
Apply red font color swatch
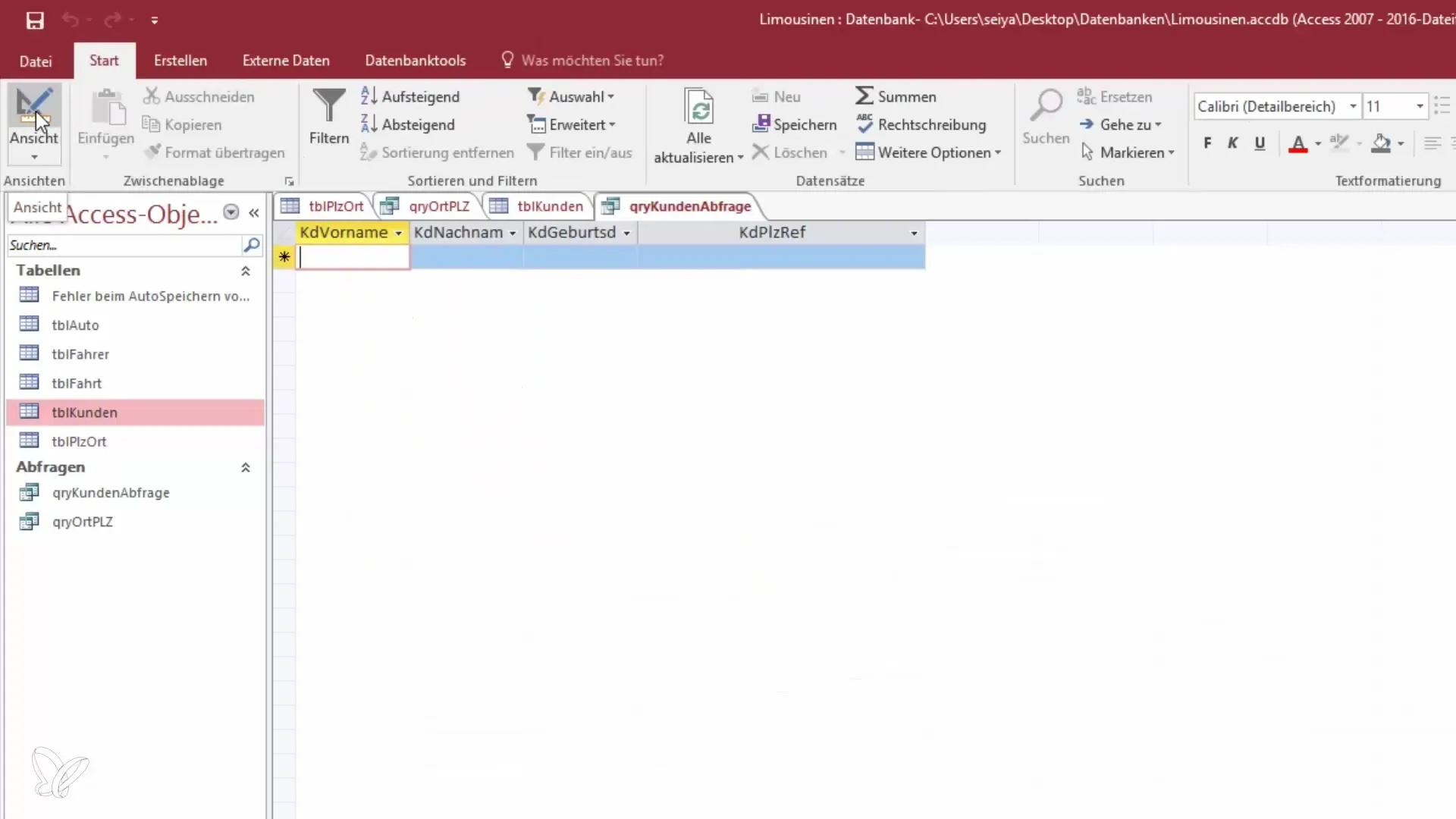[1298, 143]
